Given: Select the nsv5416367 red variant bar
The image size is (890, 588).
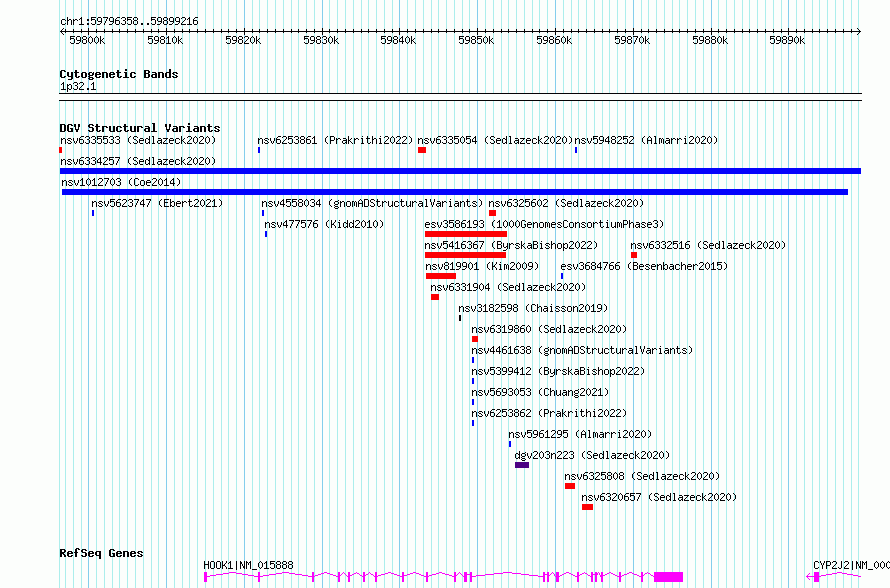Looking at the screenshot, I should pyautogui.click(x=465, y=255).
